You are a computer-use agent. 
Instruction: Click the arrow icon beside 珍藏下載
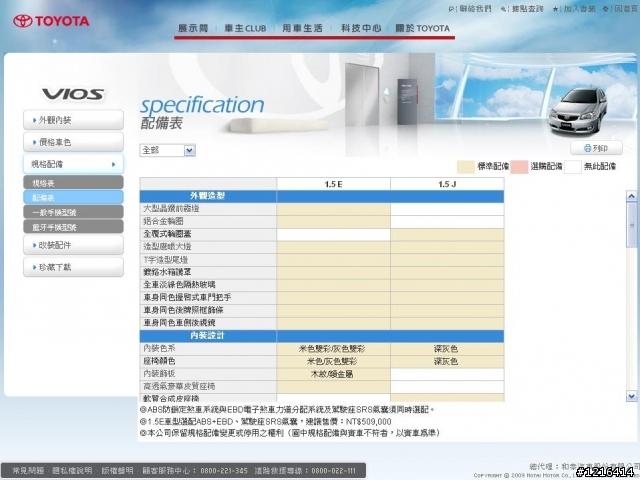click(x=35, y=267)
